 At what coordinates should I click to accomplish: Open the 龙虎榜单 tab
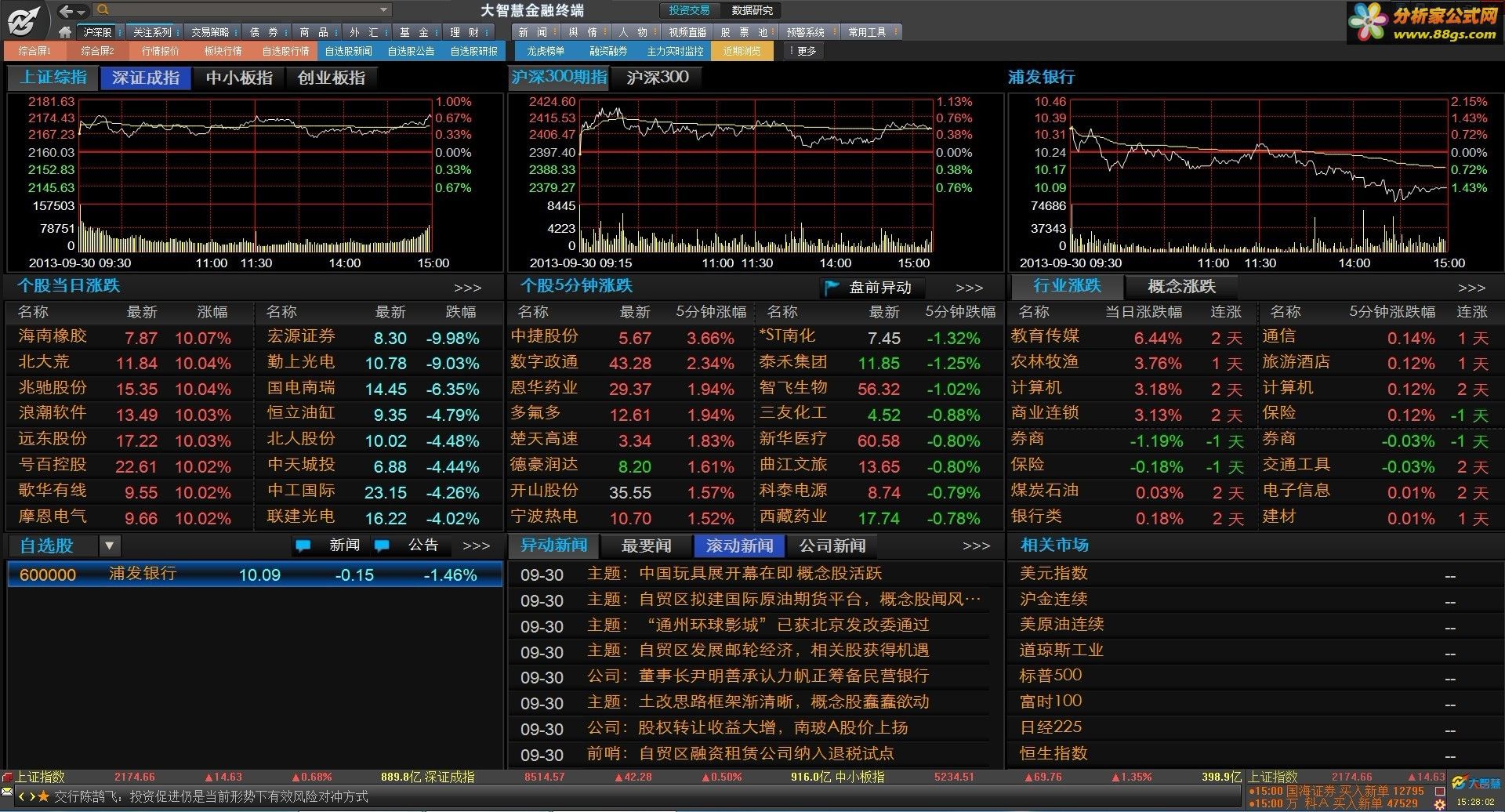click(x=545, y=51)
